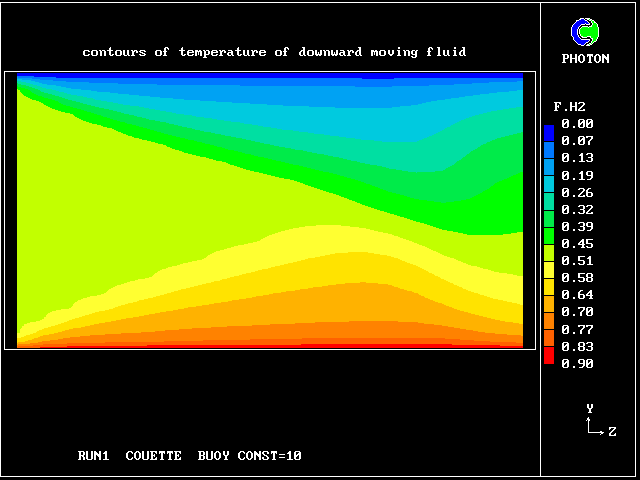The image size is (640, 480).
Task: Select the red 0.90 legend swatch
Action: pos(549,357)
